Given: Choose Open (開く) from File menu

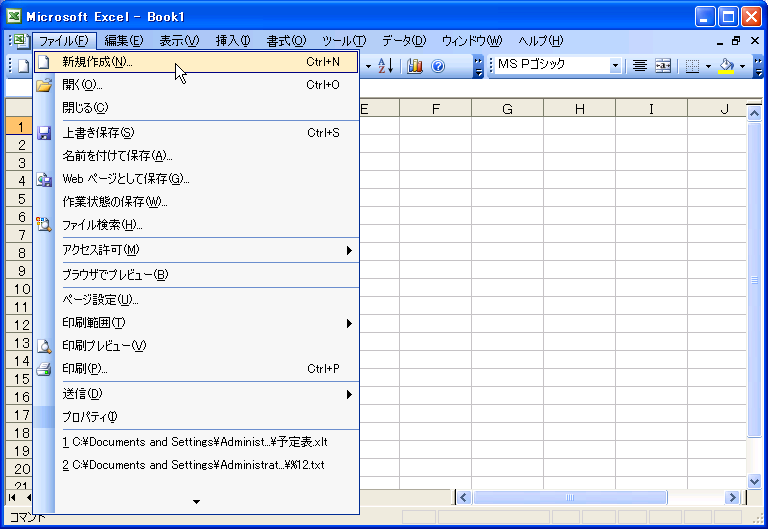Looking at the screenshot, I should coord(196,85).
